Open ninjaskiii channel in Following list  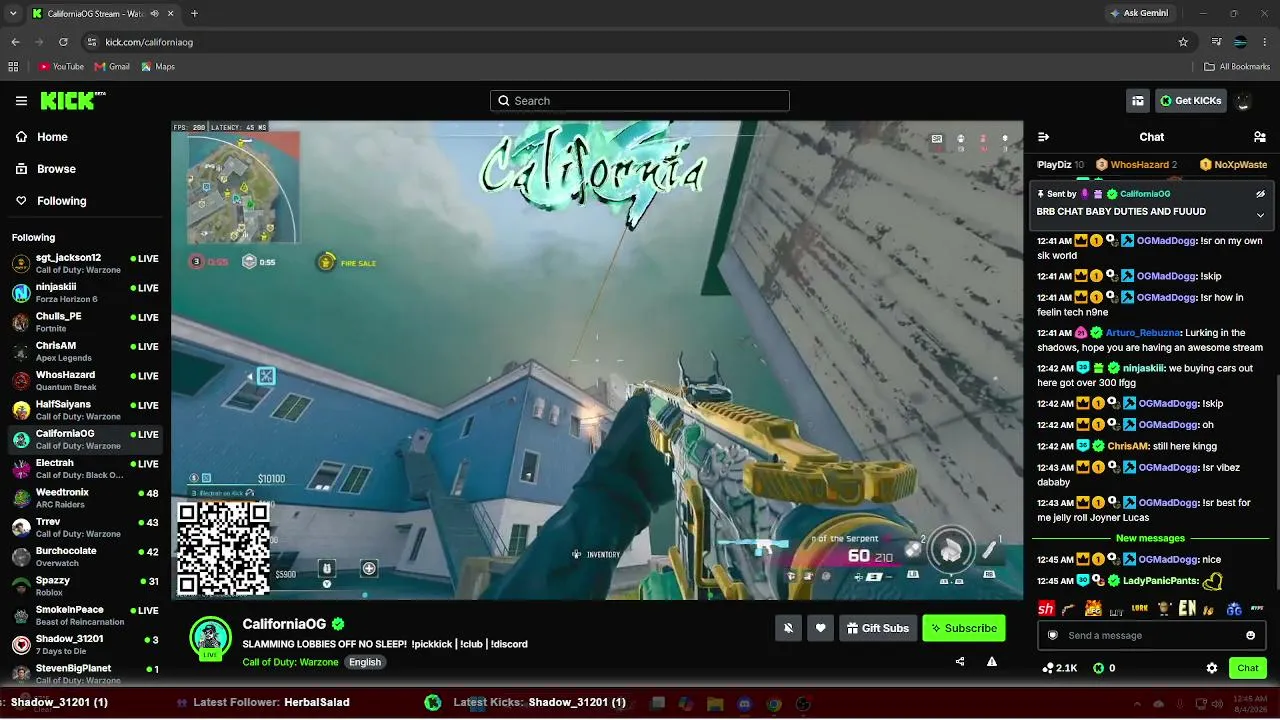point(85,293)
